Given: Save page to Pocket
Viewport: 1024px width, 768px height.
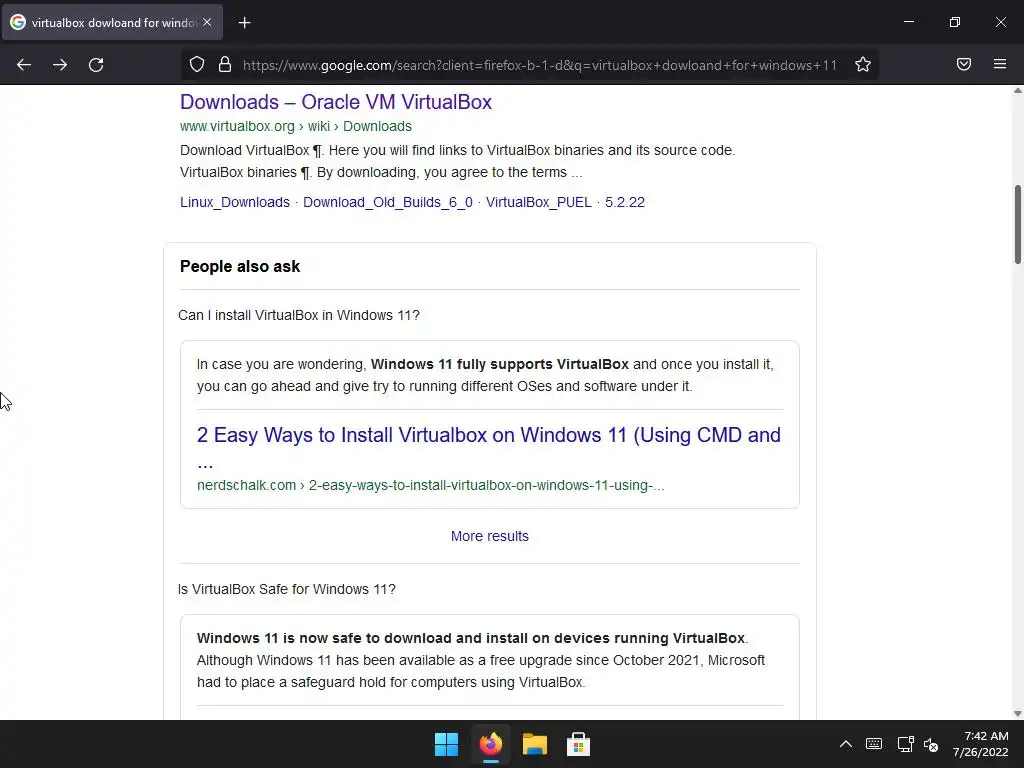Looking at the screenshot, I should coord(964,64).
